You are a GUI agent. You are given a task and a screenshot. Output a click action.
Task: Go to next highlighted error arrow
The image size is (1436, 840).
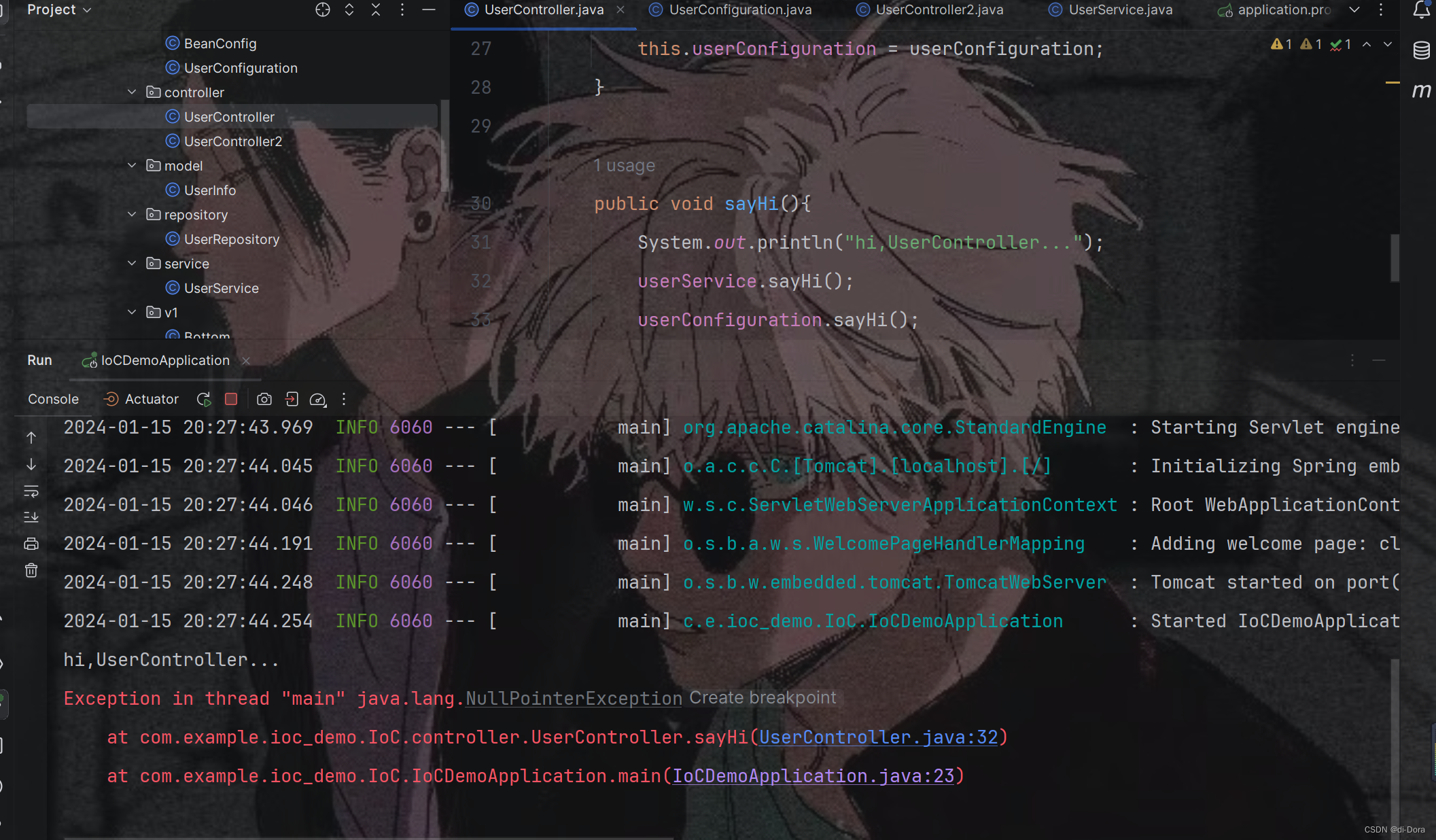coord(1388,44)
